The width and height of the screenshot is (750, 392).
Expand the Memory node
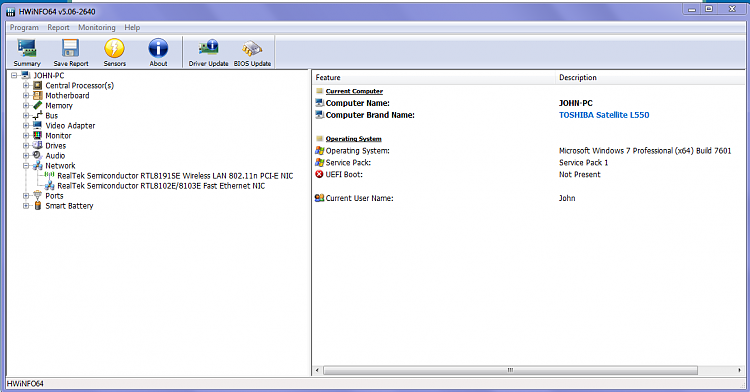(x=26, y=106)
